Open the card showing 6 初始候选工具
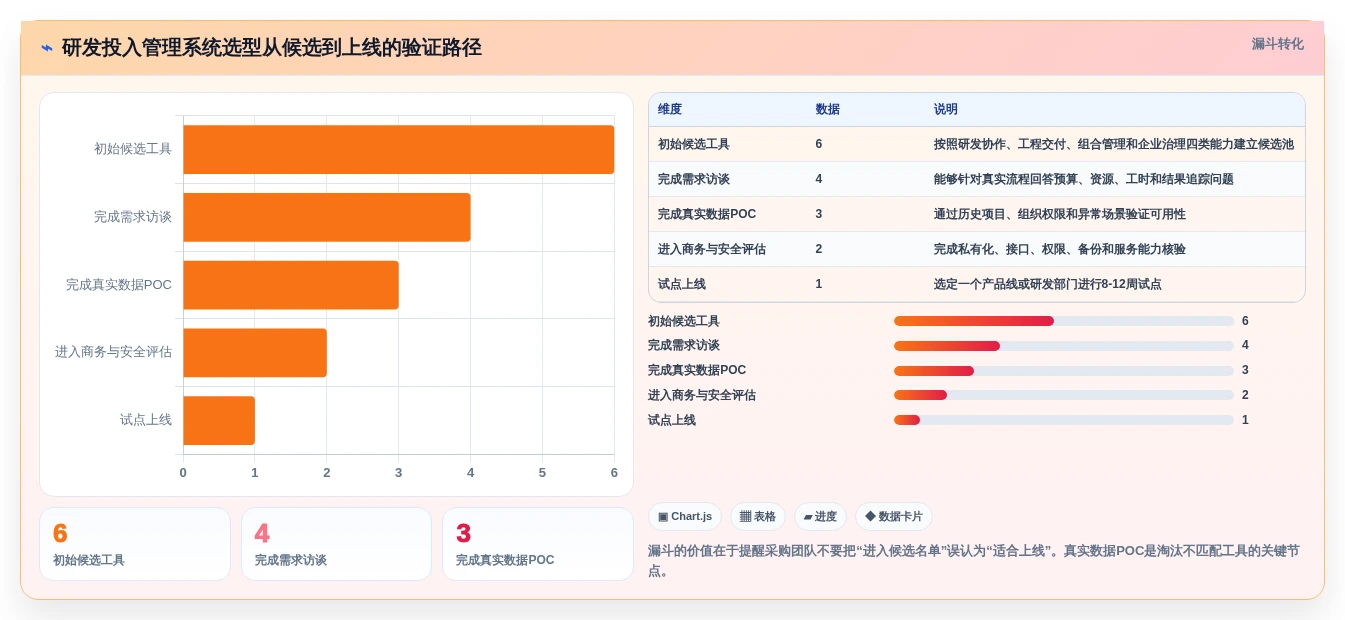Image resolution: width=1345 pixels, height=620 pixels. (x=135, y=544)
